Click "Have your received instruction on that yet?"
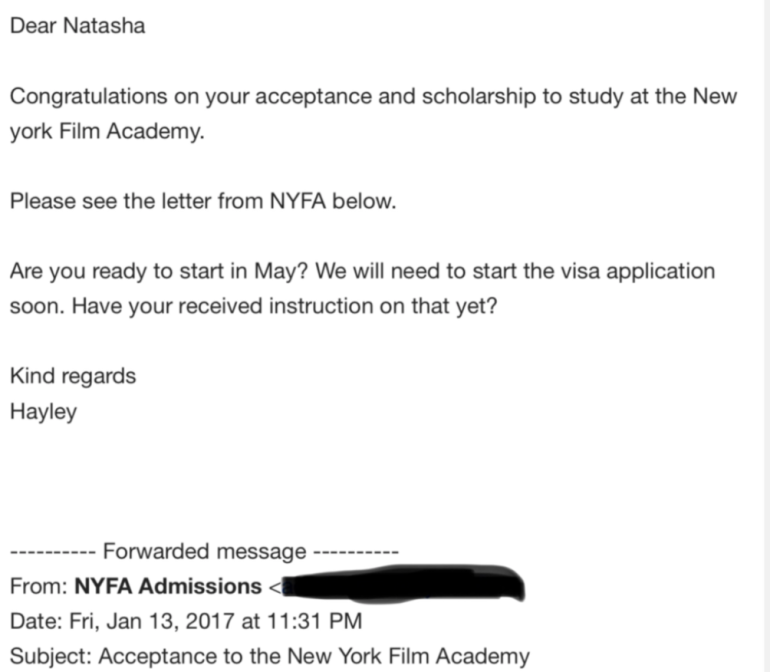770x672 pixels. tap(285, 307)
